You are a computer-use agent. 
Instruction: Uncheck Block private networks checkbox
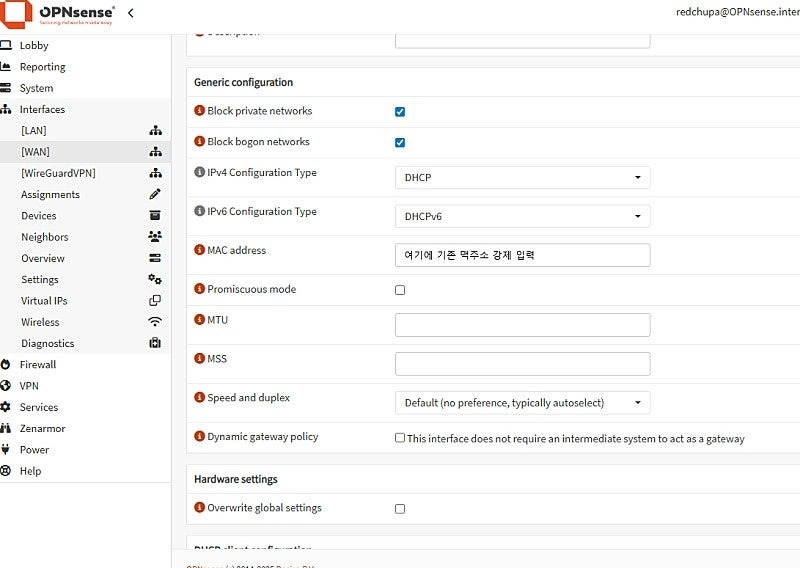coord(400,112)
